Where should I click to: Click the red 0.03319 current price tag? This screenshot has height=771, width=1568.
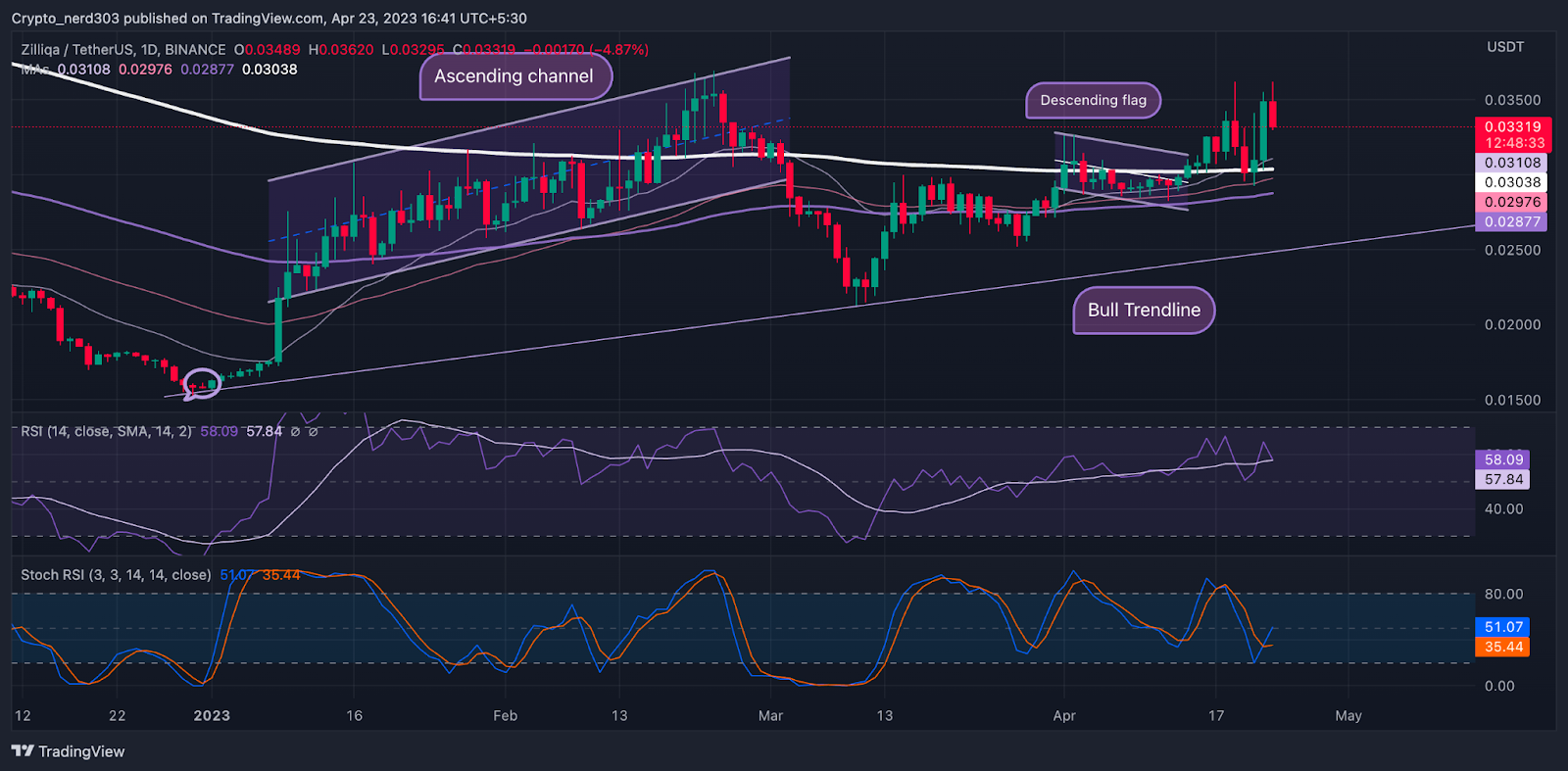point(1512,126)
